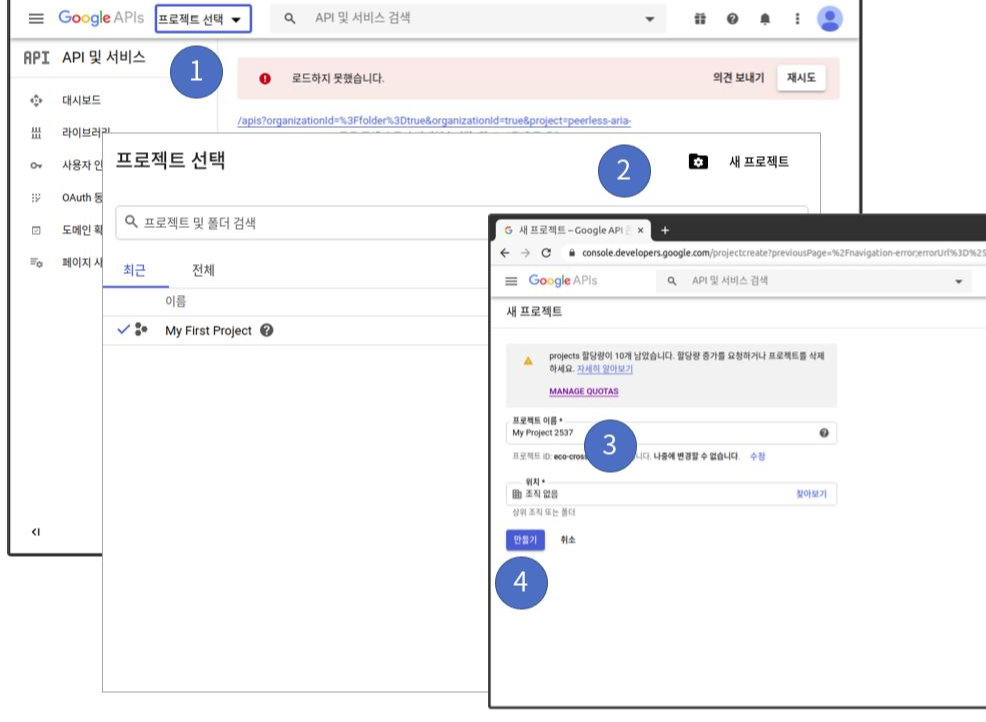This screenshot has height=722, width=986.
Task: Click the 대시보드 sidebar icon
Action: pos(36,100)
